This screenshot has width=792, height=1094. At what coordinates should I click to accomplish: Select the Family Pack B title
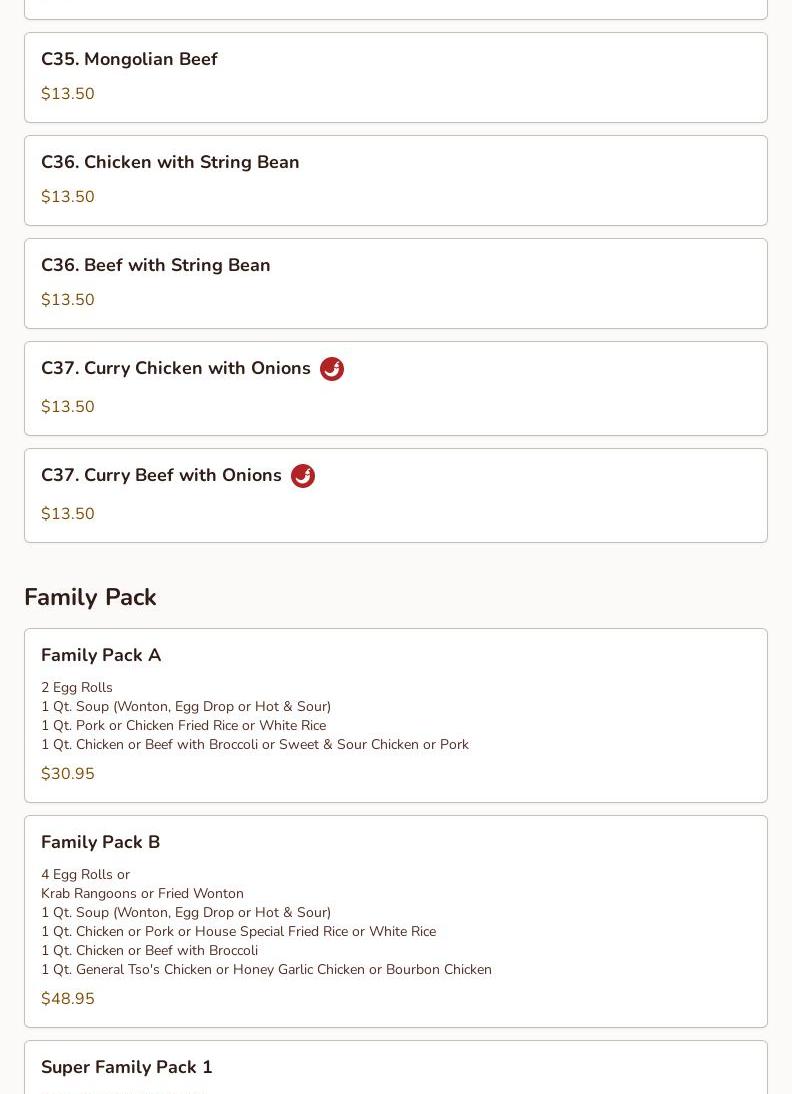[100, 842]
